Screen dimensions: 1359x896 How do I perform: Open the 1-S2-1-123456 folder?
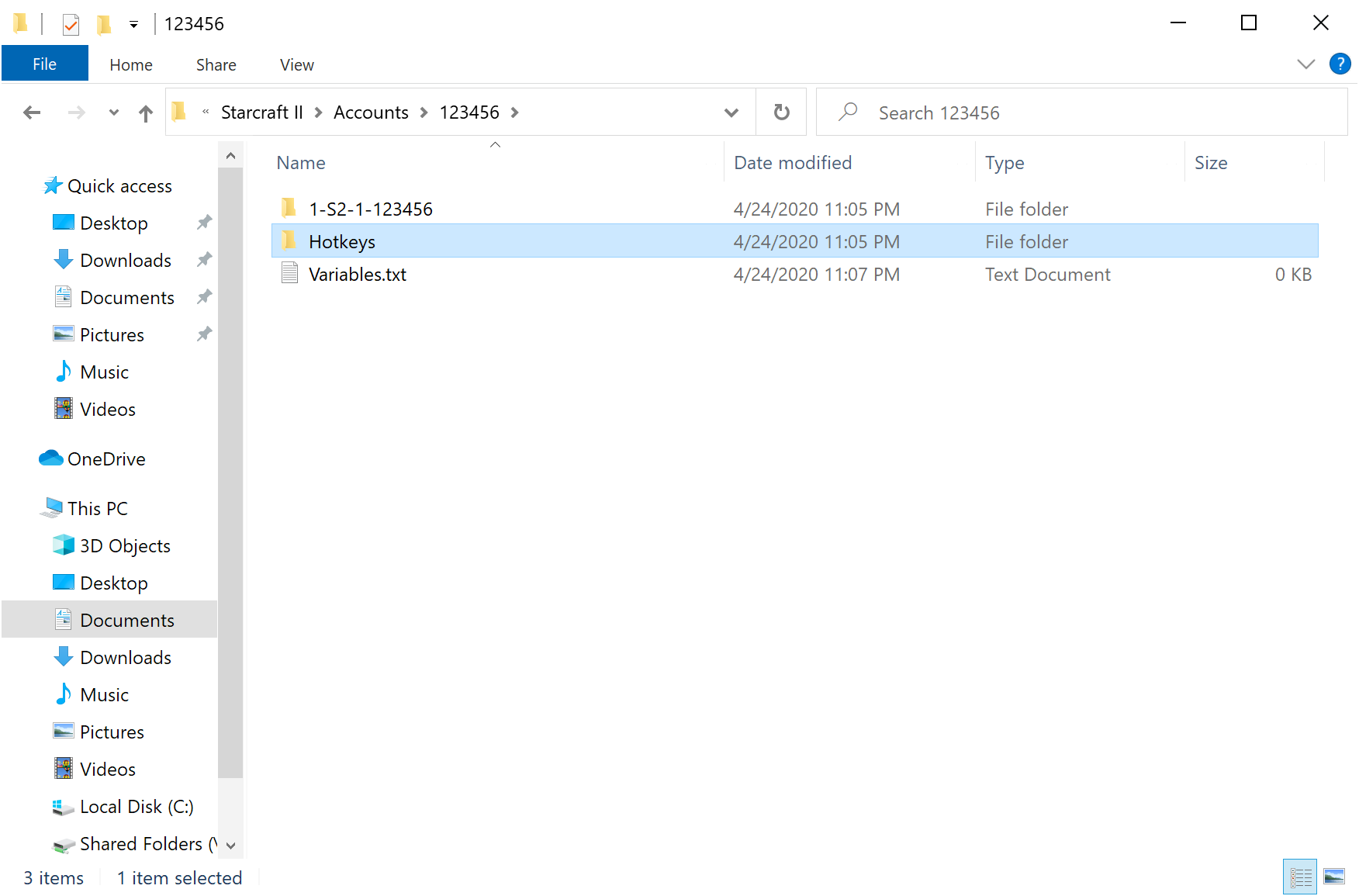[x=371, y=208]
